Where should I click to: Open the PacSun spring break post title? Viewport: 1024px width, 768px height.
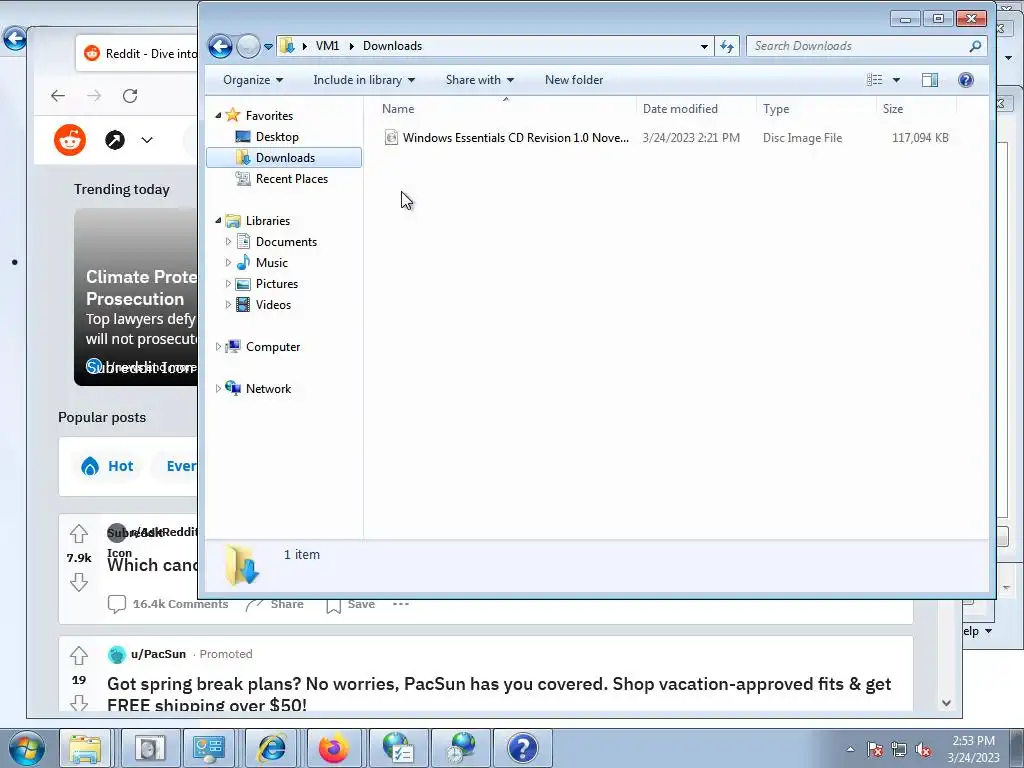coord(499,694)
